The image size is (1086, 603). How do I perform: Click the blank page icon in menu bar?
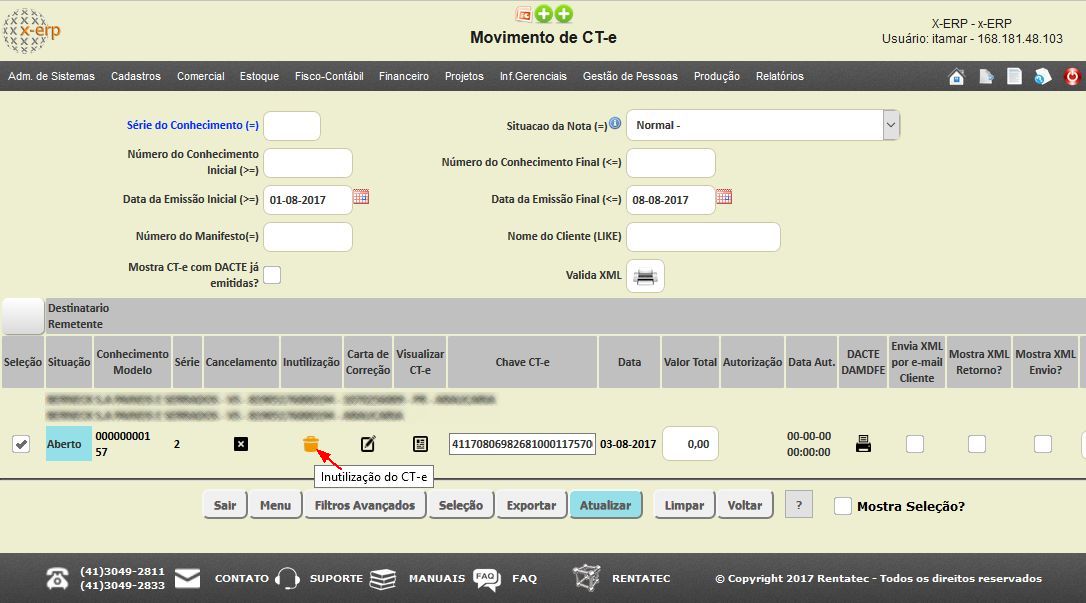coord(1014,76)
